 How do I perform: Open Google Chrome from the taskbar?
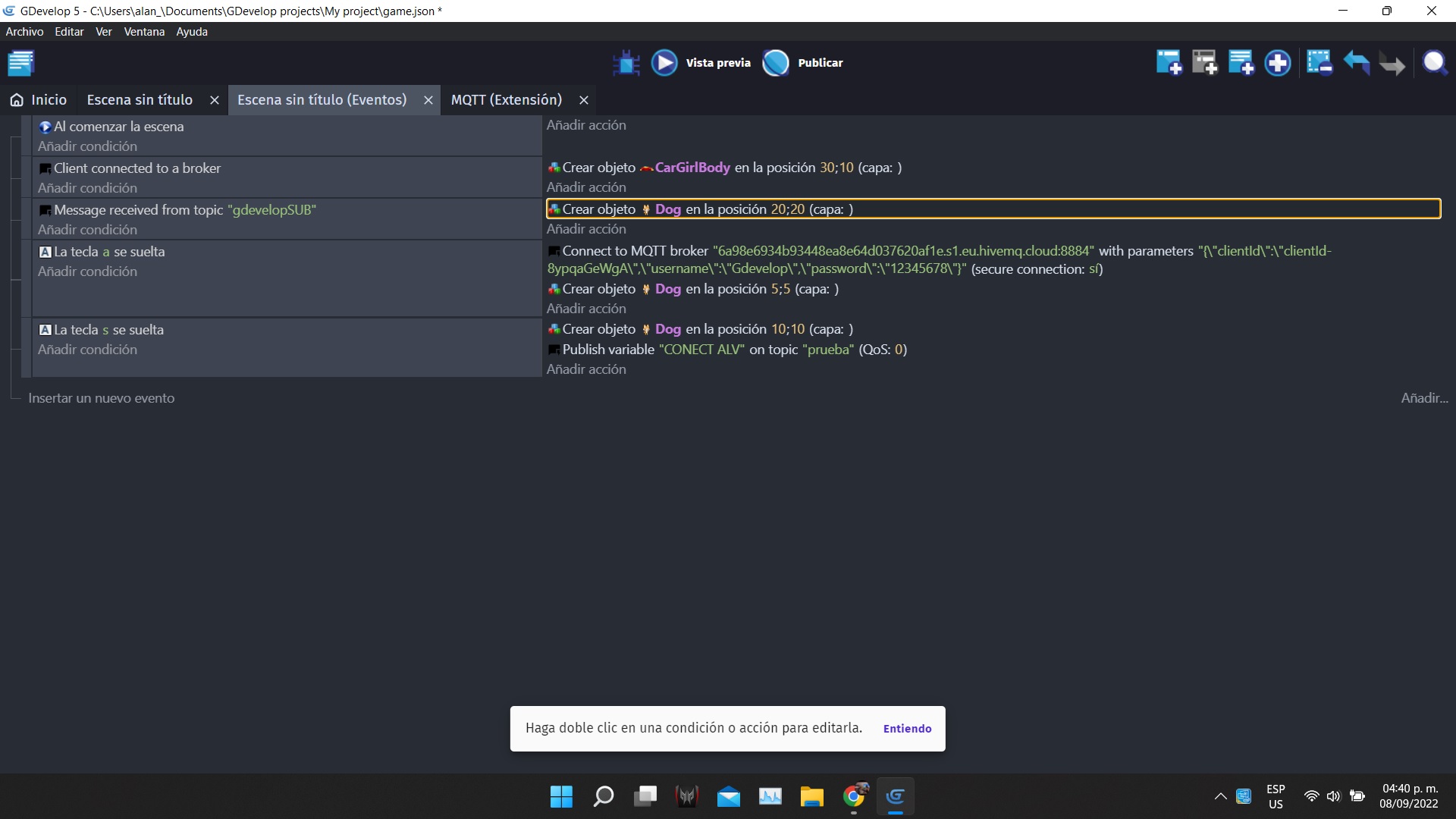coord(854,796)
